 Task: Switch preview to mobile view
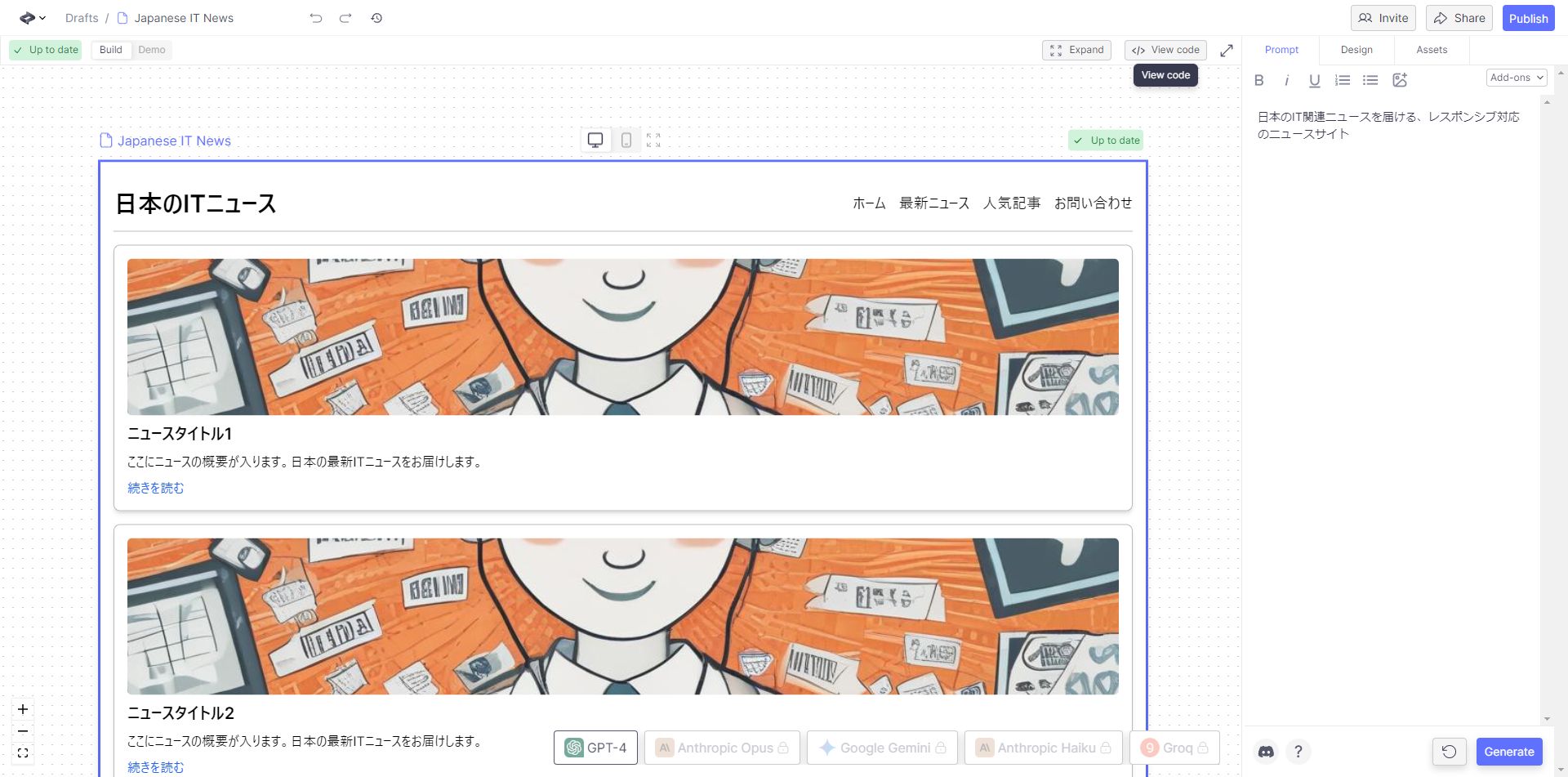tap(626, 140)
